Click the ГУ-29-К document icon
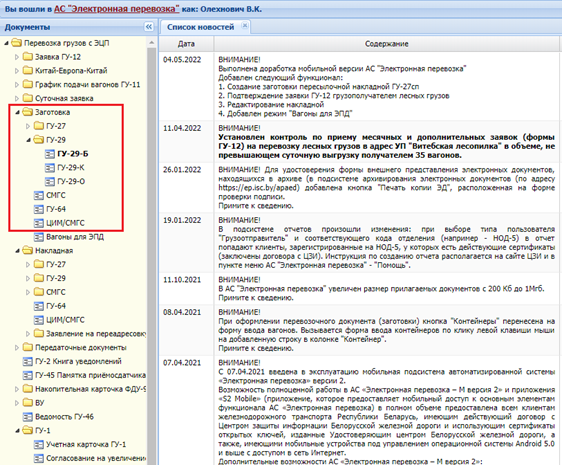 tap(50, 167)
